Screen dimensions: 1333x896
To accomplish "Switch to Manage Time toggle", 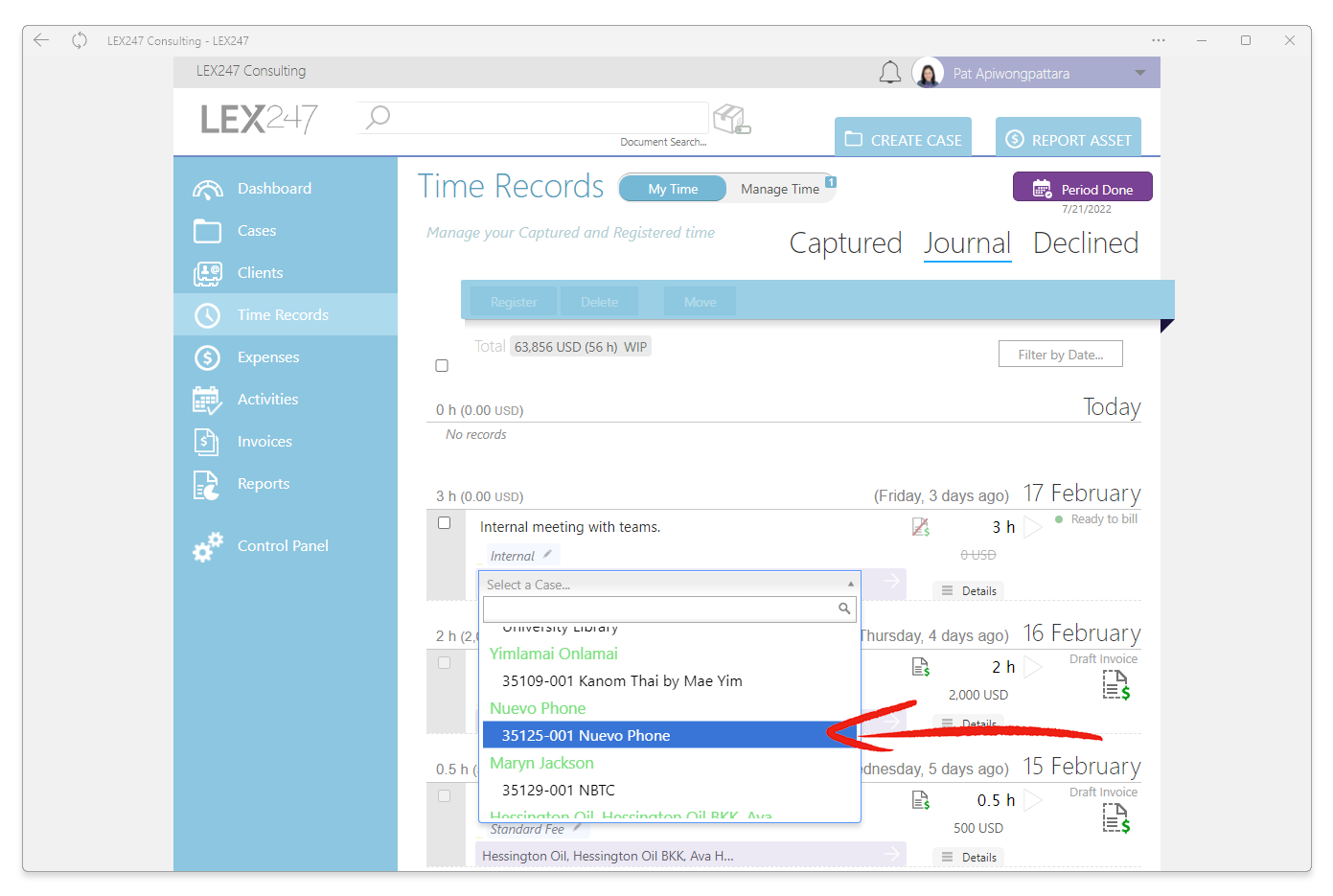I will tap(780, 189).
